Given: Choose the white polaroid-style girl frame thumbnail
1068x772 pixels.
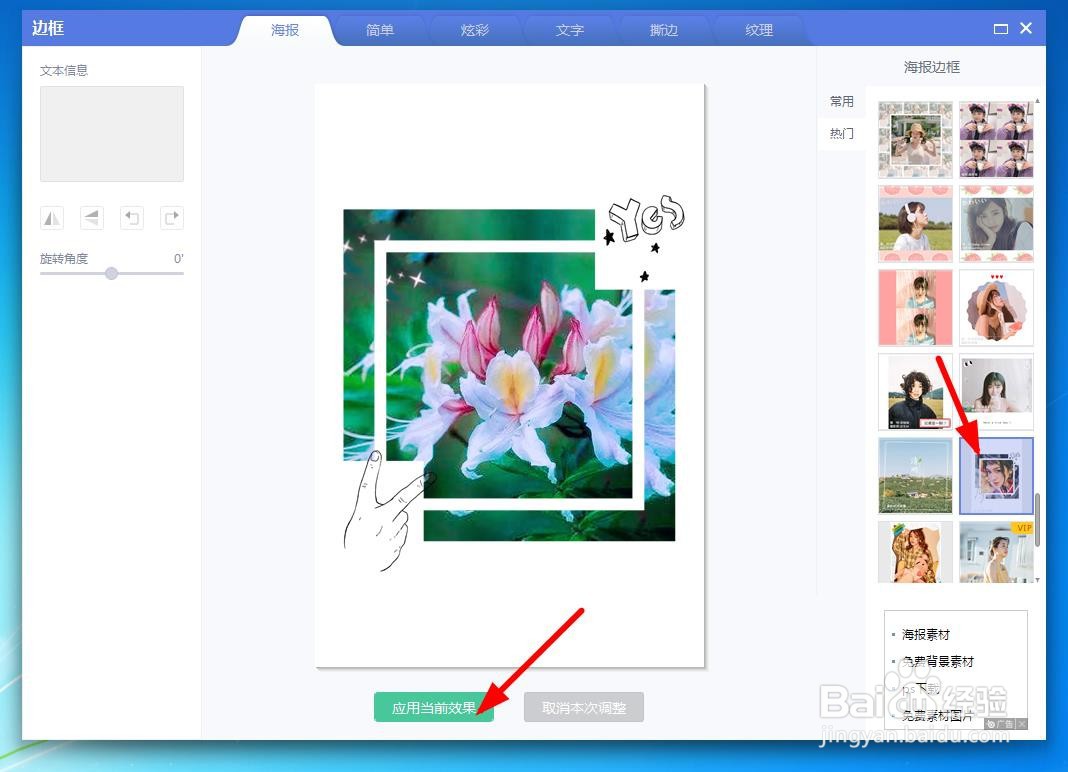Looking at the screenshot, I should click(x=996, y=392).
